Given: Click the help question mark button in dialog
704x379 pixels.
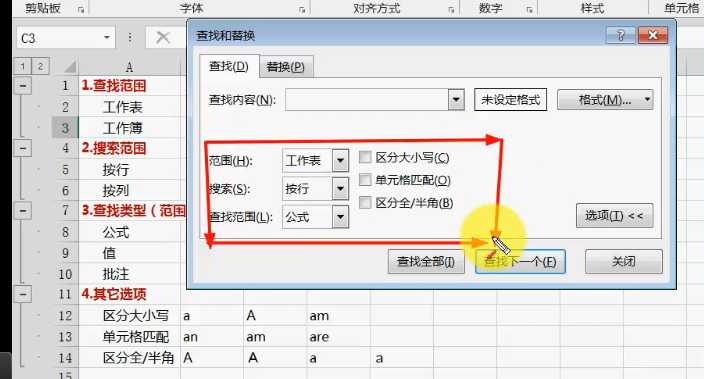Looking at the screenshot, I should (620, 35).
